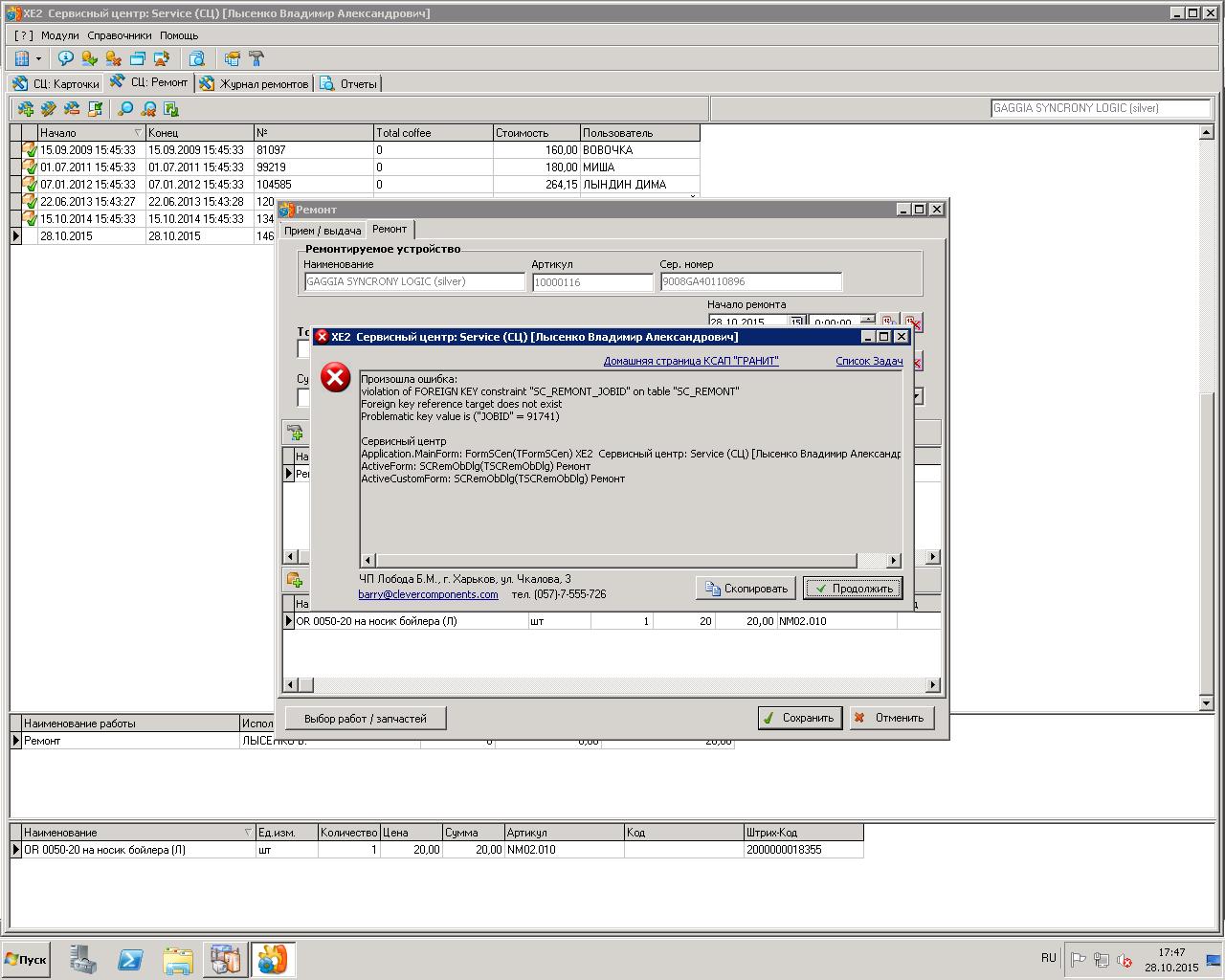This screenshot has width=1225, height=980.
Task: Click the Пуск start button in the taskbar
Action: 26,960
